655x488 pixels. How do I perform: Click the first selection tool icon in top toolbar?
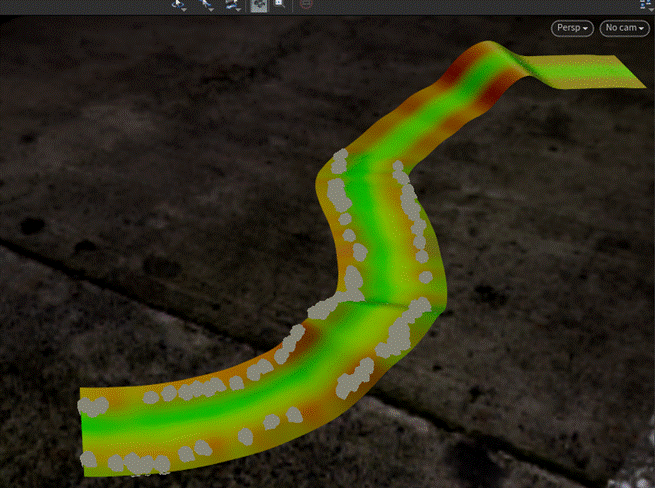pos(178,5)
